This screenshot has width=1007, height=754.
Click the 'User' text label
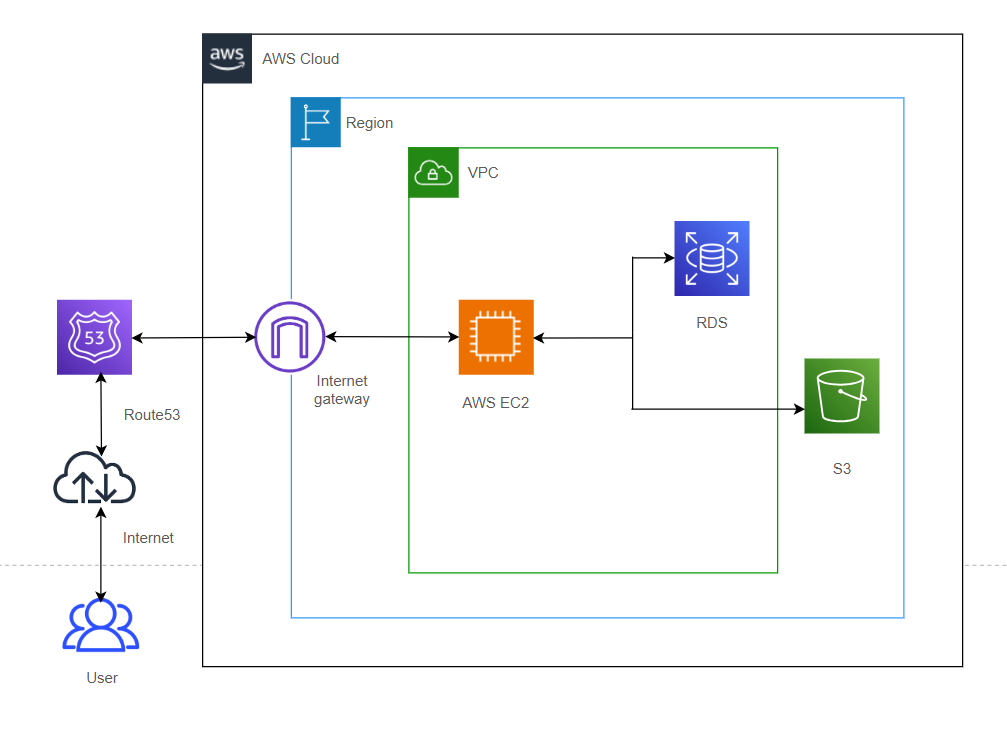point(102,678)
